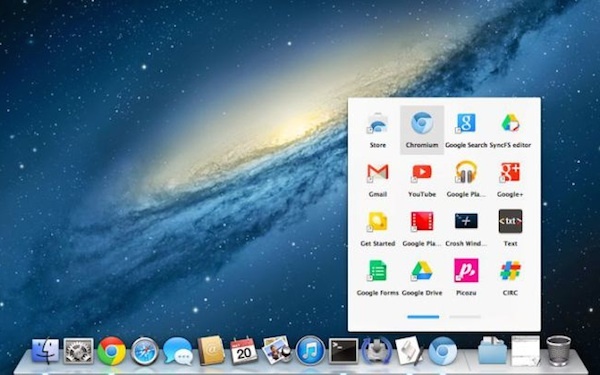Open Google Chrome in the Dock
This screenshot has width=600, height=375.
(111, 351)
